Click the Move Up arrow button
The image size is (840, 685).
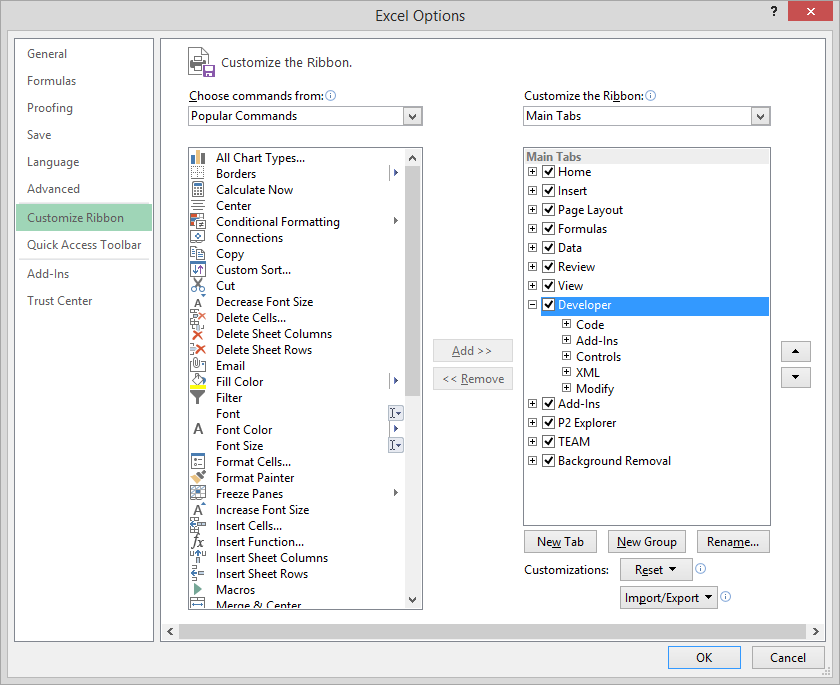[795, 351]
